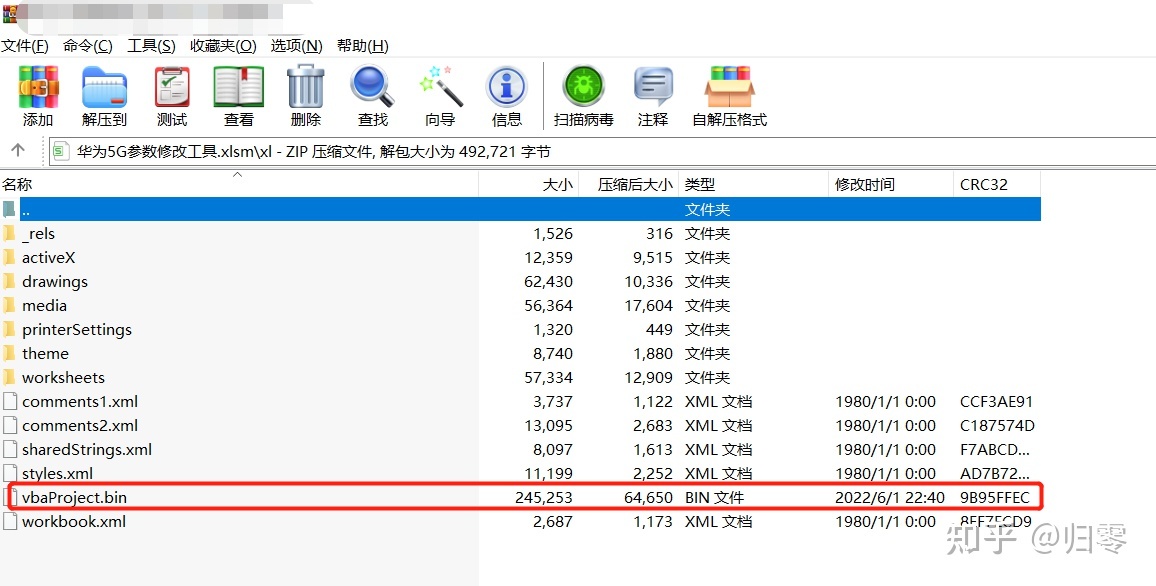Select the drawings folder name
The image size is (1156, 586).
point(55,282)
